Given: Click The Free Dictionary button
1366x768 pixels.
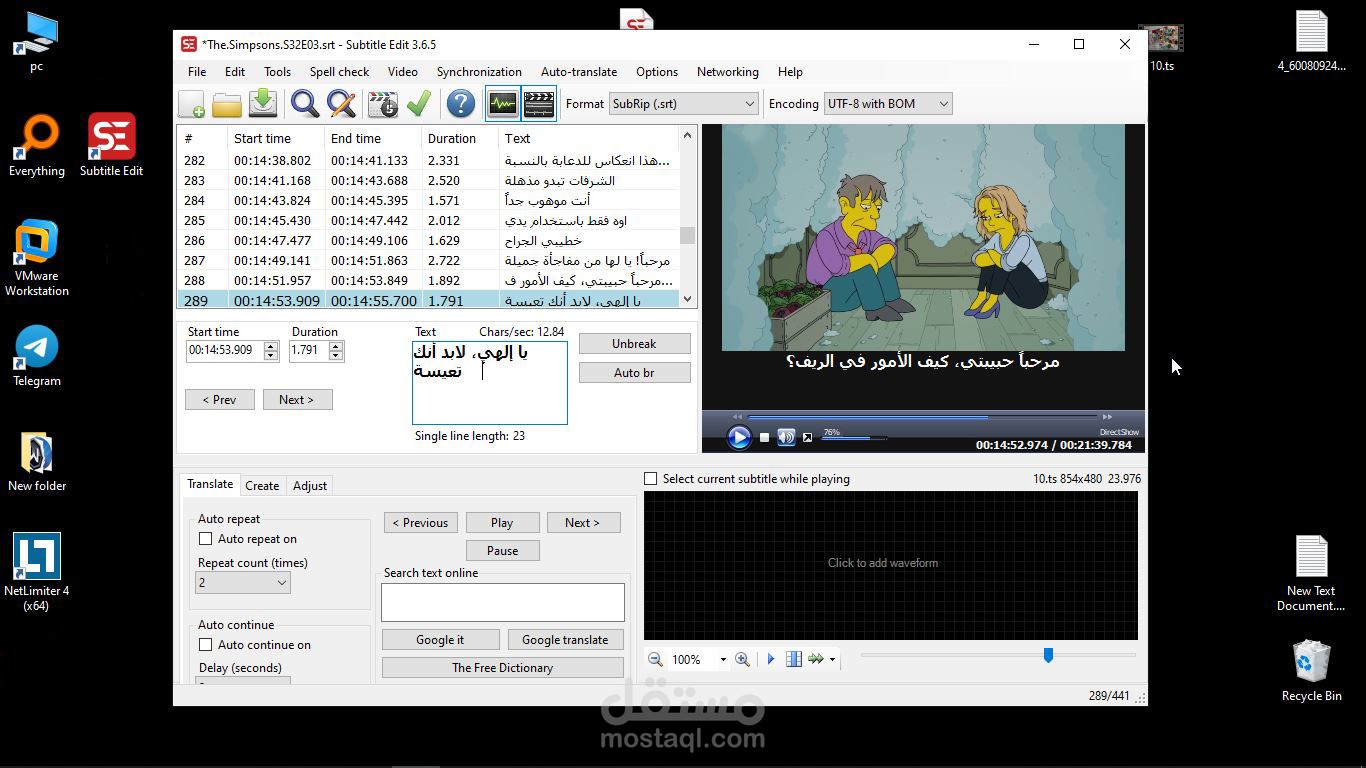Looking at the screenshot, I should pyautogui.click(x=502, y=667).
